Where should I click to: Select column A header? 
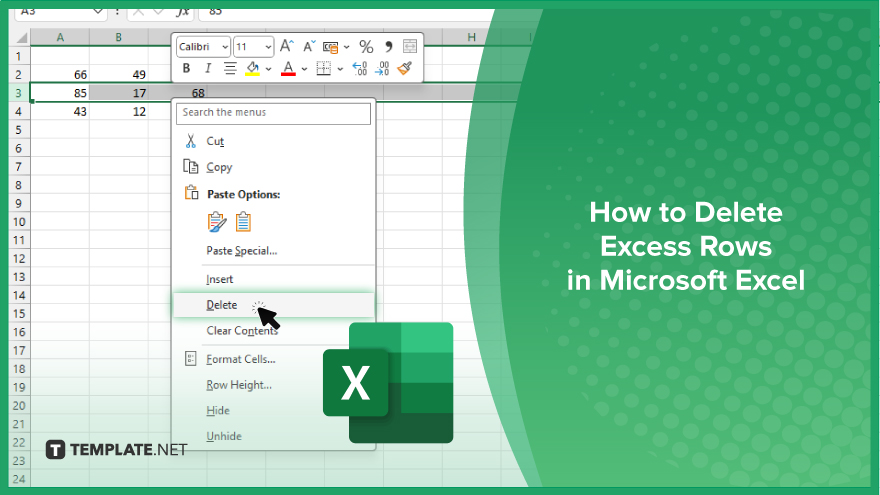pyautogui.click(x=60, y=37)
